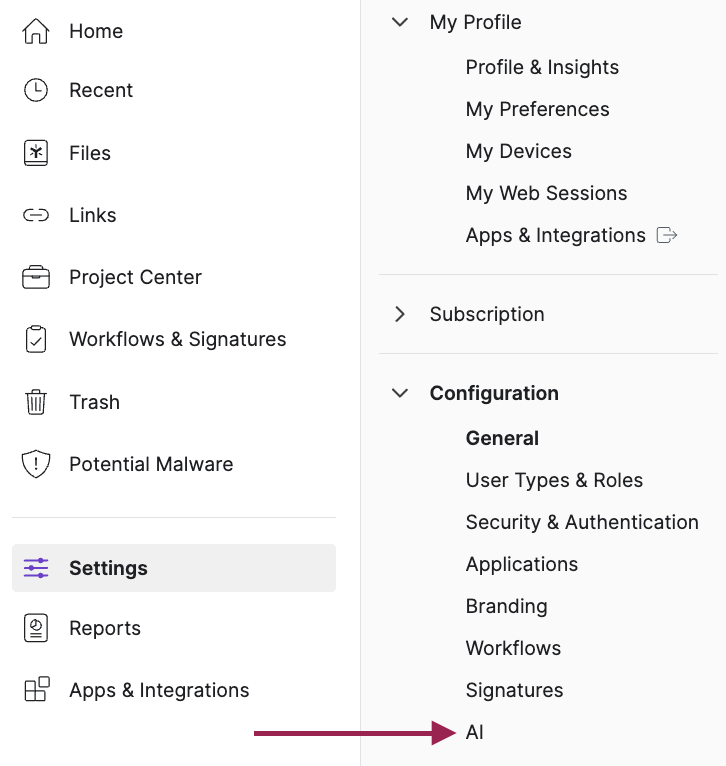Image resolution: width=726 pixels, height=766 pixels.
Task: Open User Types & Roles settings
Action: pos(554,480)
